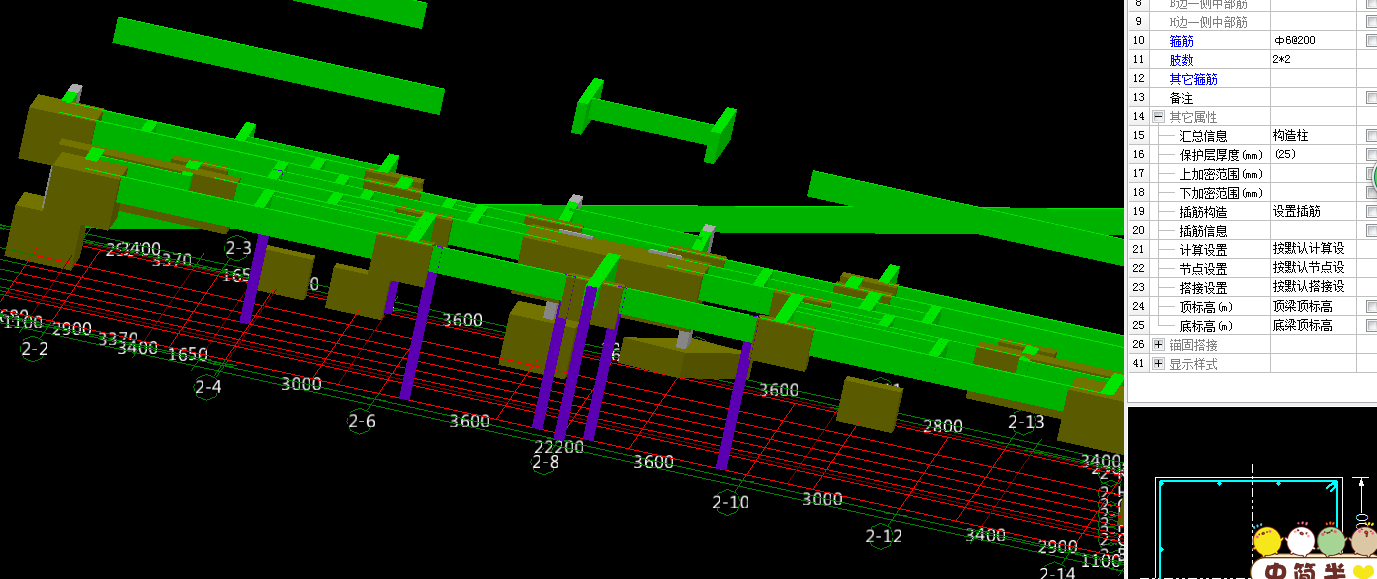
Task: Click axis label 2-3 in 3D view
Action: pos(239,247)
